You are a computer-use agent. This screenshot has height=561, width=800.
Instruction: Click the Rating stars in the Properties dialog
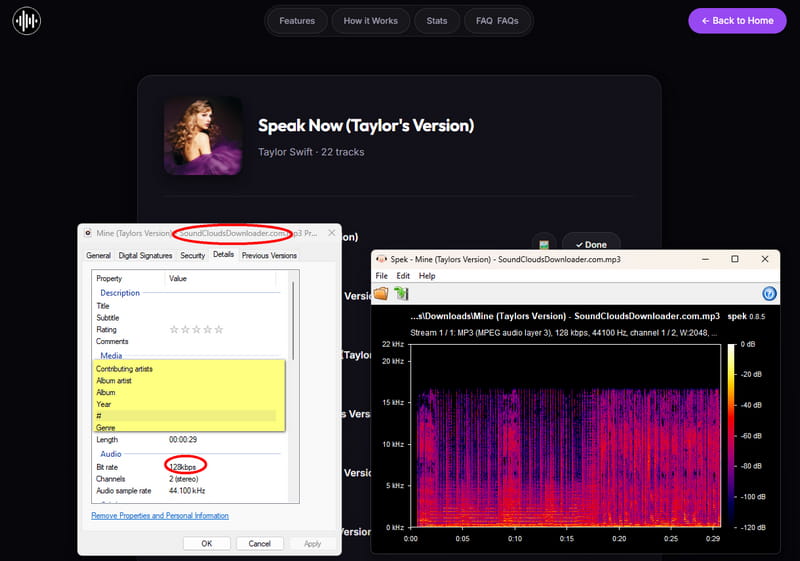click(196, 329)
